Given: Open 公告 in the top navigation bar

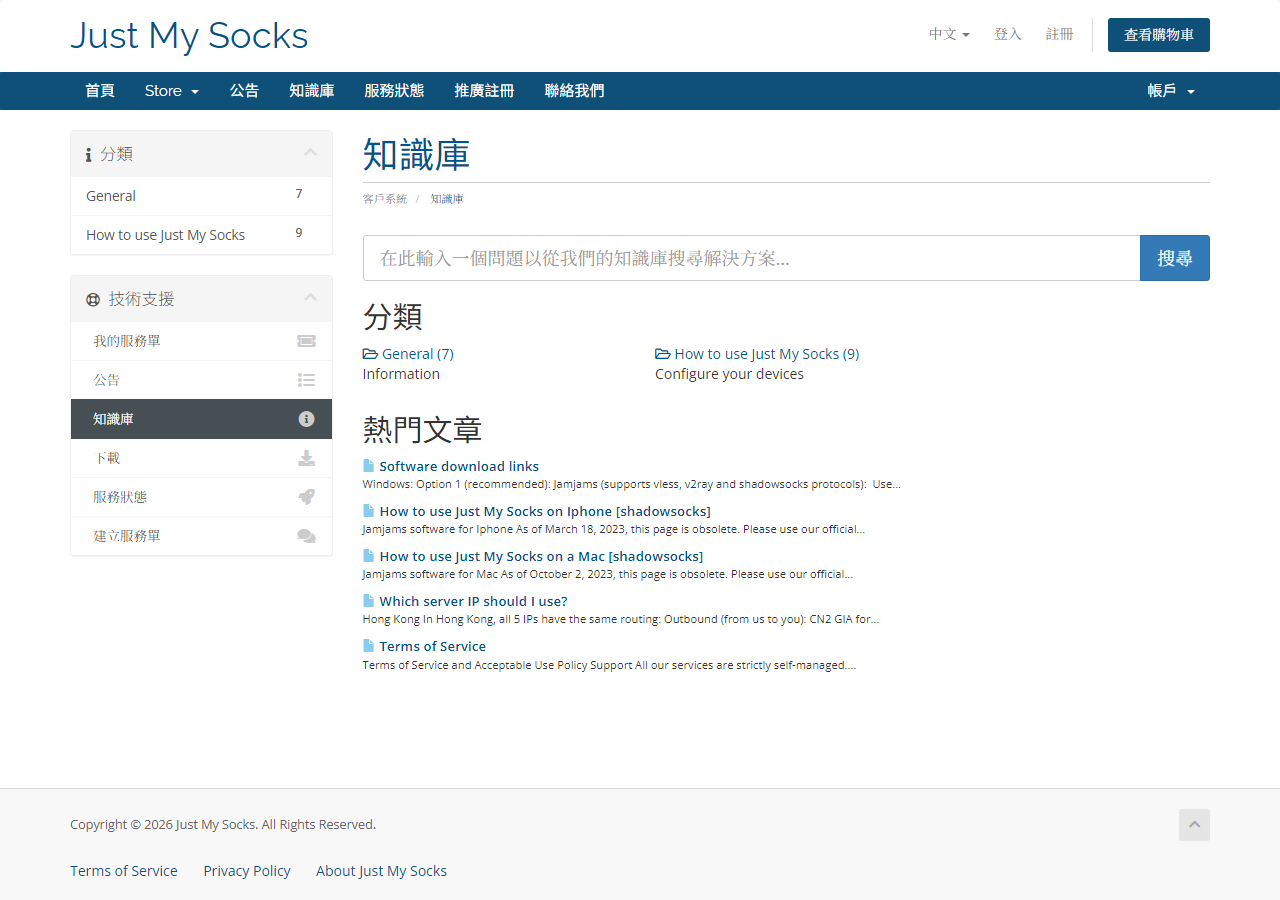Looking at the screenshot, I should pos(244,91).
